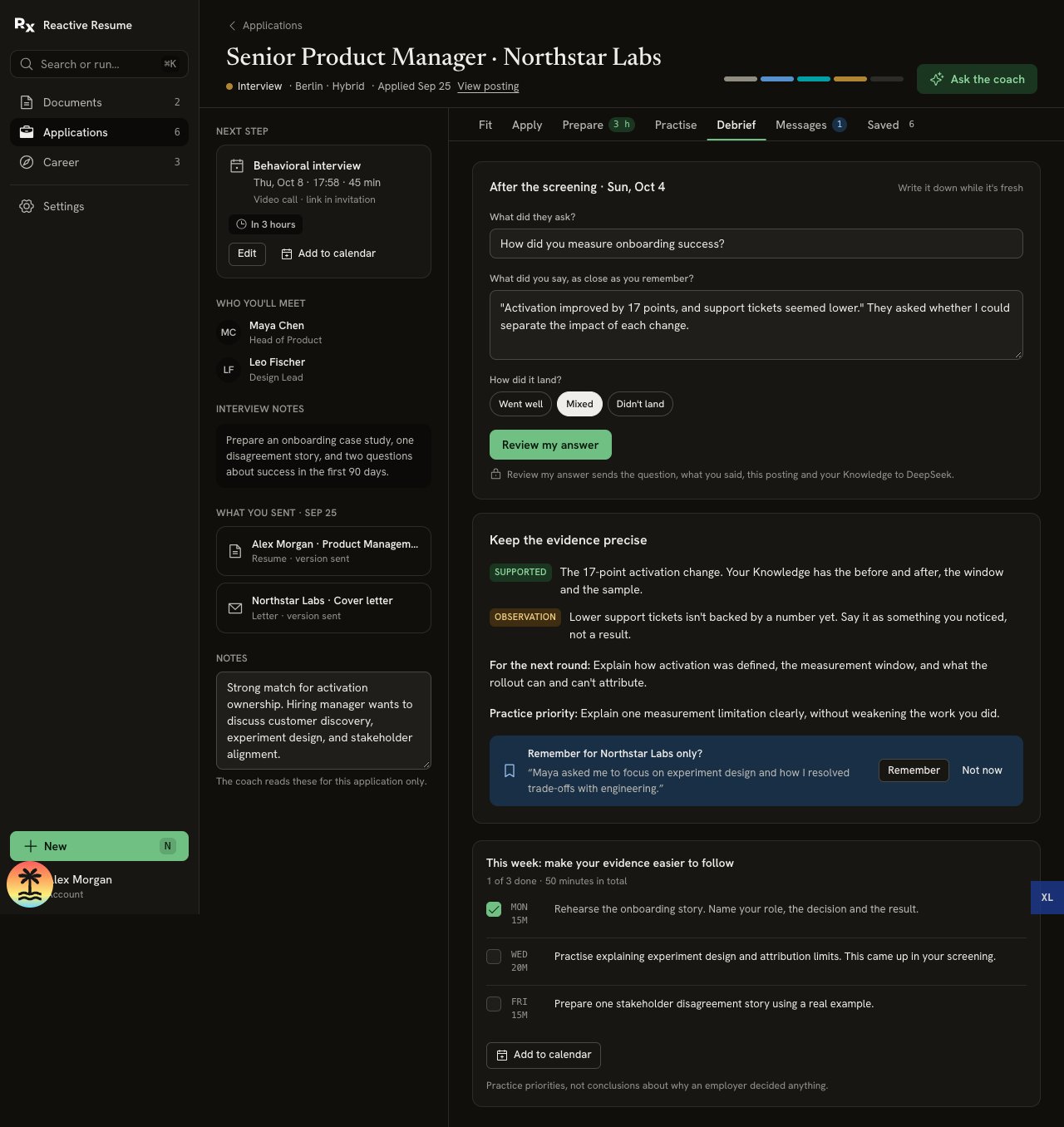Select the 'Went well' option

[520, 404]
